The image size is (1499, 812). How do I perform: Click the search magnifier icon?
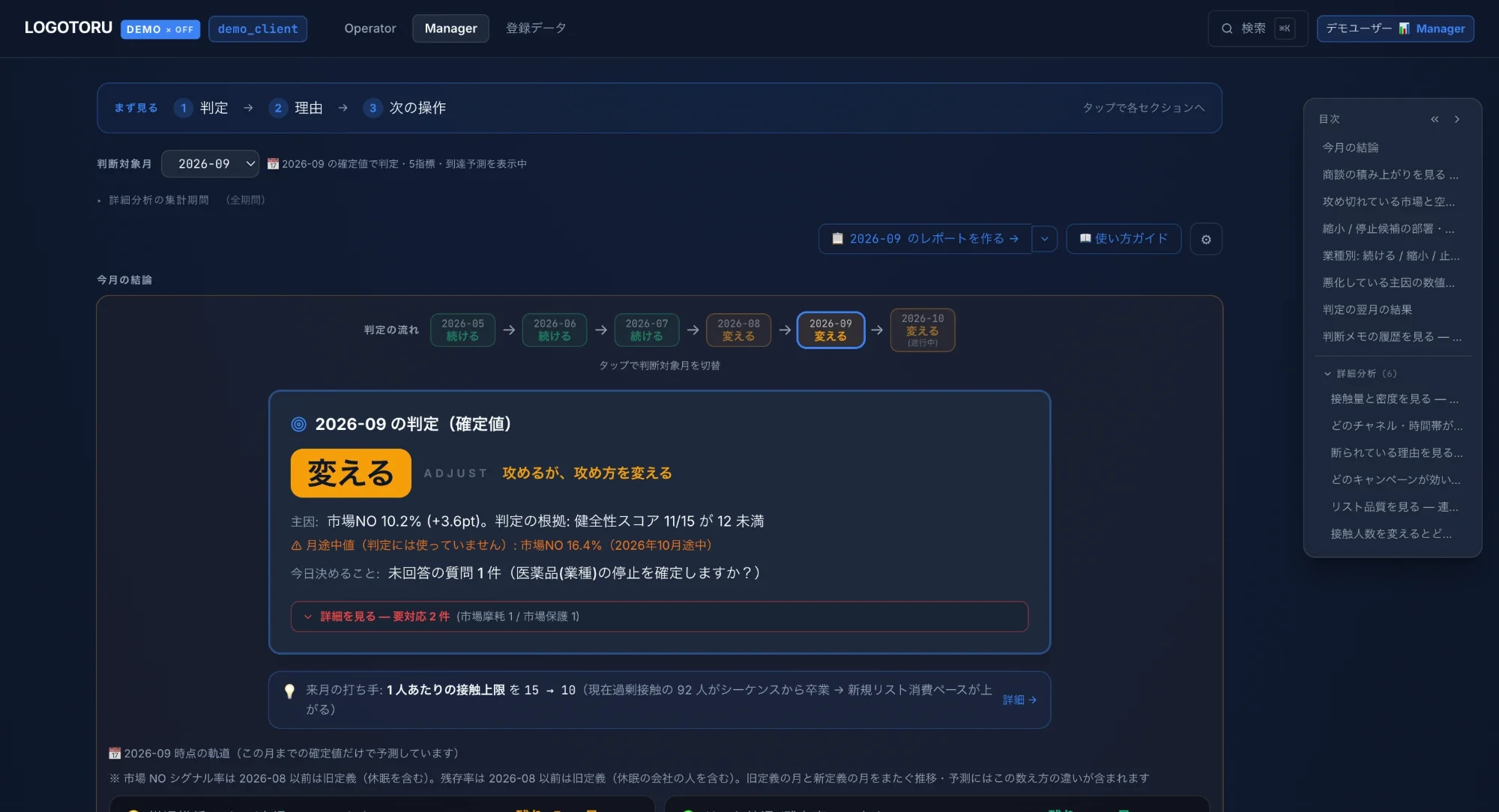click(x=1227, y=28)
